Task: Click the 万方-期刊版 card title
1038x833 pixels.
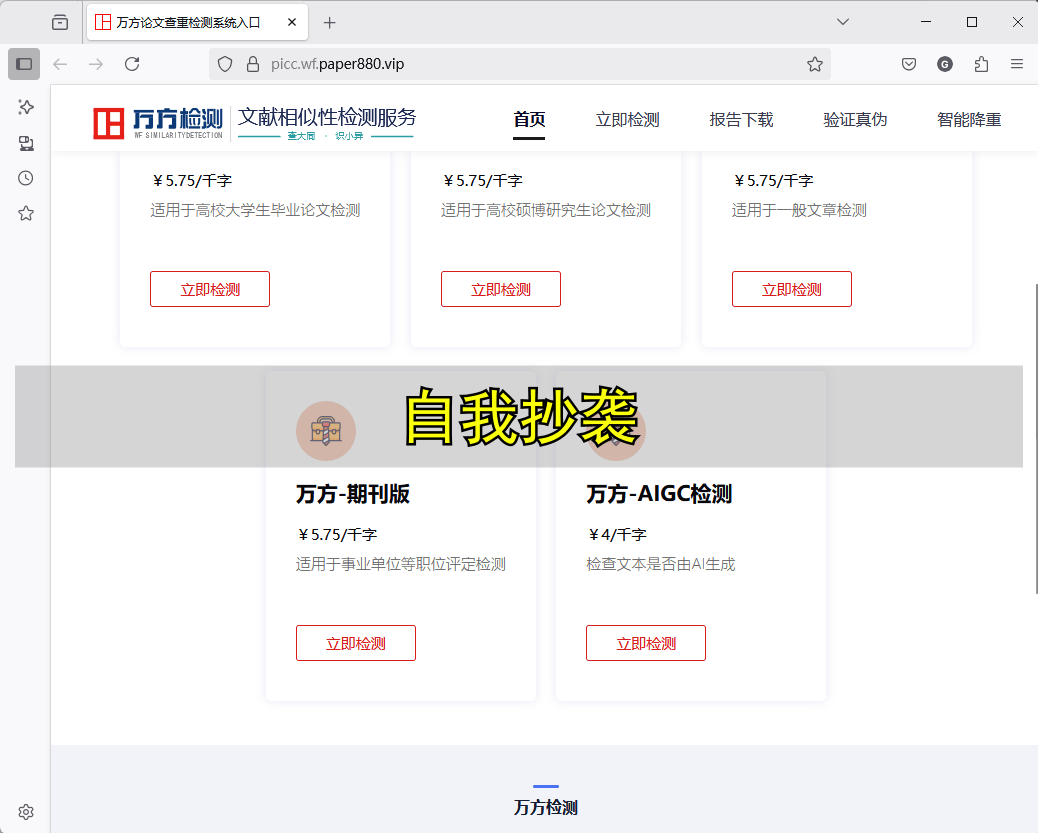Action: click(353, 494)
